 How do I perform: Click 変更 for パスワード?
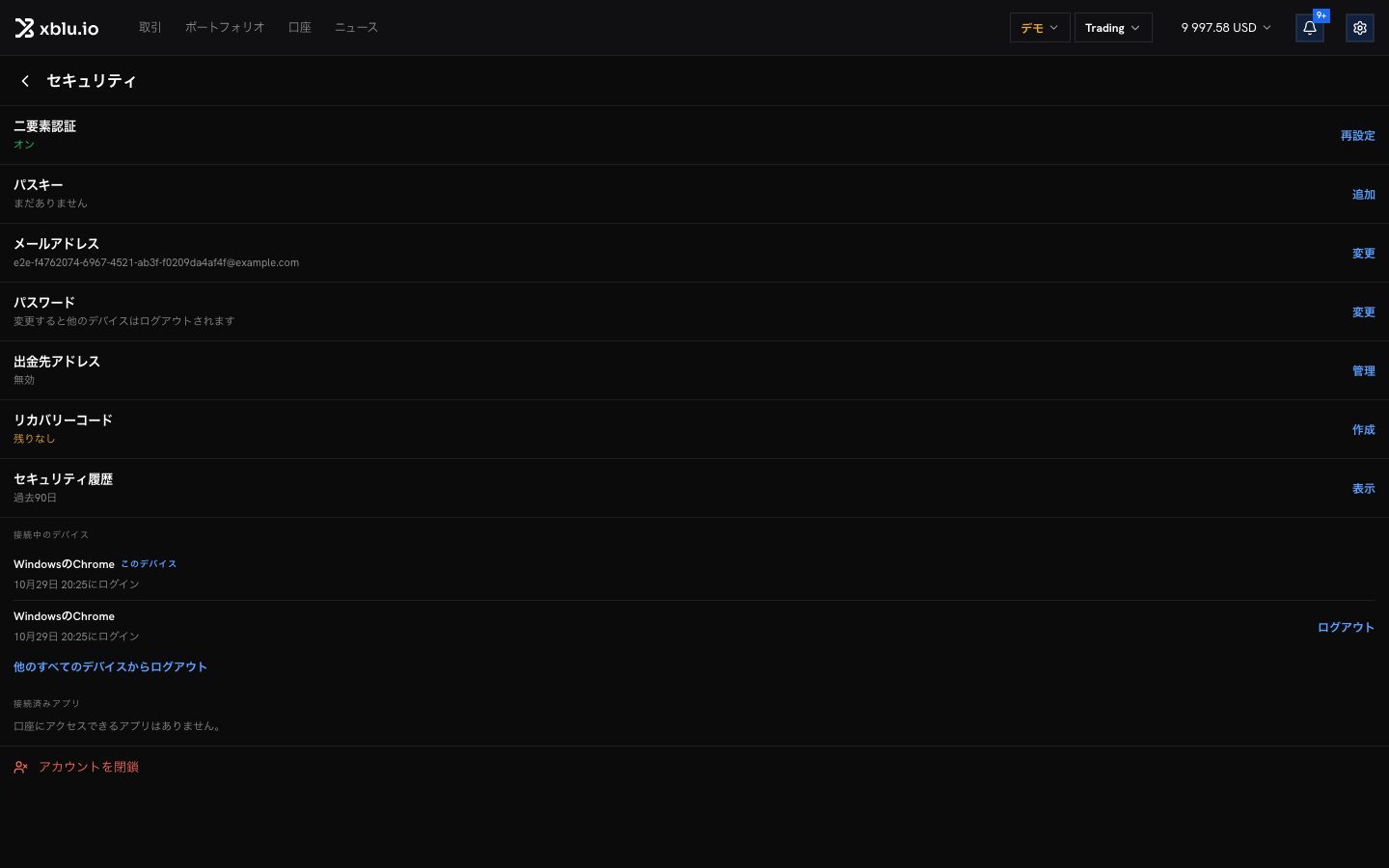[x=1363, y=312]
